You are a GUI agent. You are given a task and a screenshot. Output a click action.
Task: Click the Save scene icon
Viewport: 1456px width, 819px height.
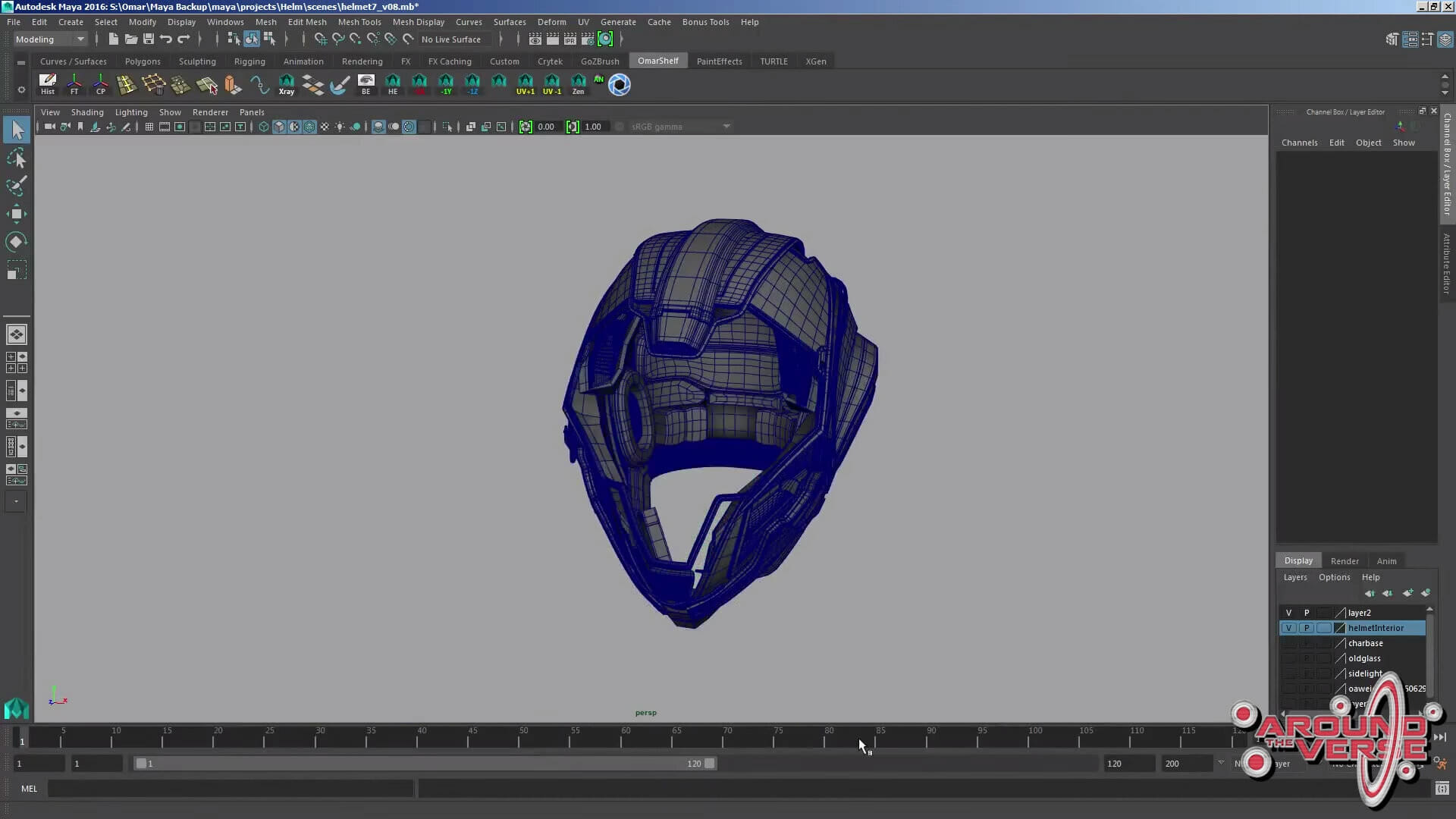[x=149, y=39]
